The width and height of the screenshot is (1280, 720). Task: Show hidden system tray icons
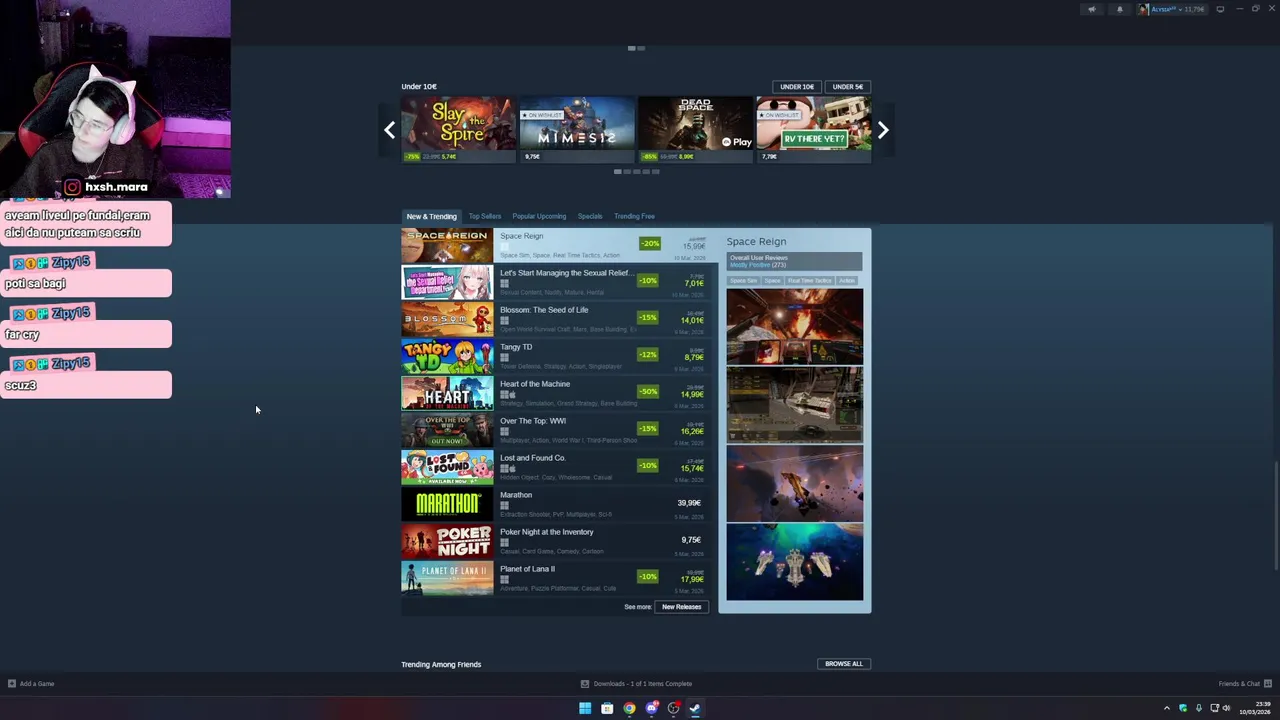coord(1166,708)
